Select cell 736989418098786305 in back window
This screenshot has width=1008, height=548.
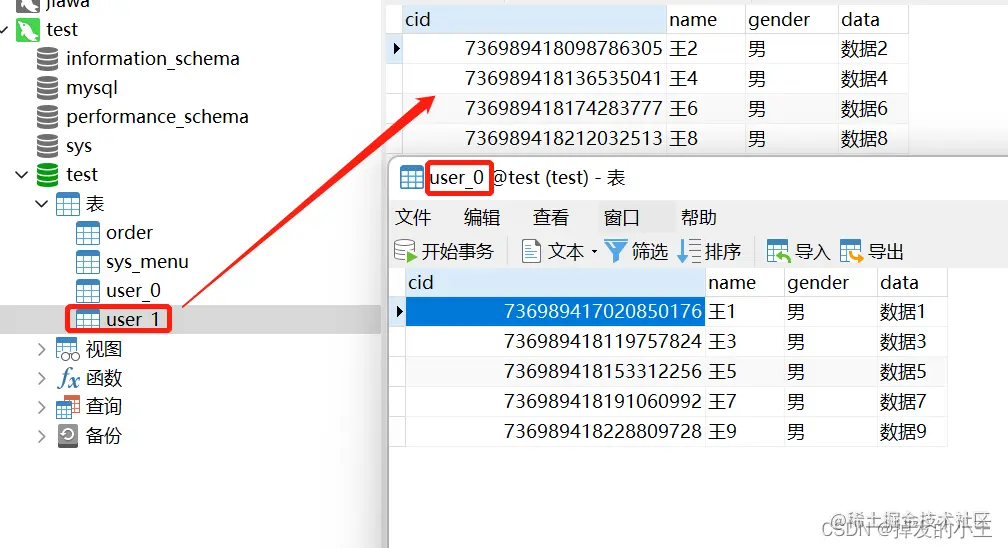click(x=534, y=48)
